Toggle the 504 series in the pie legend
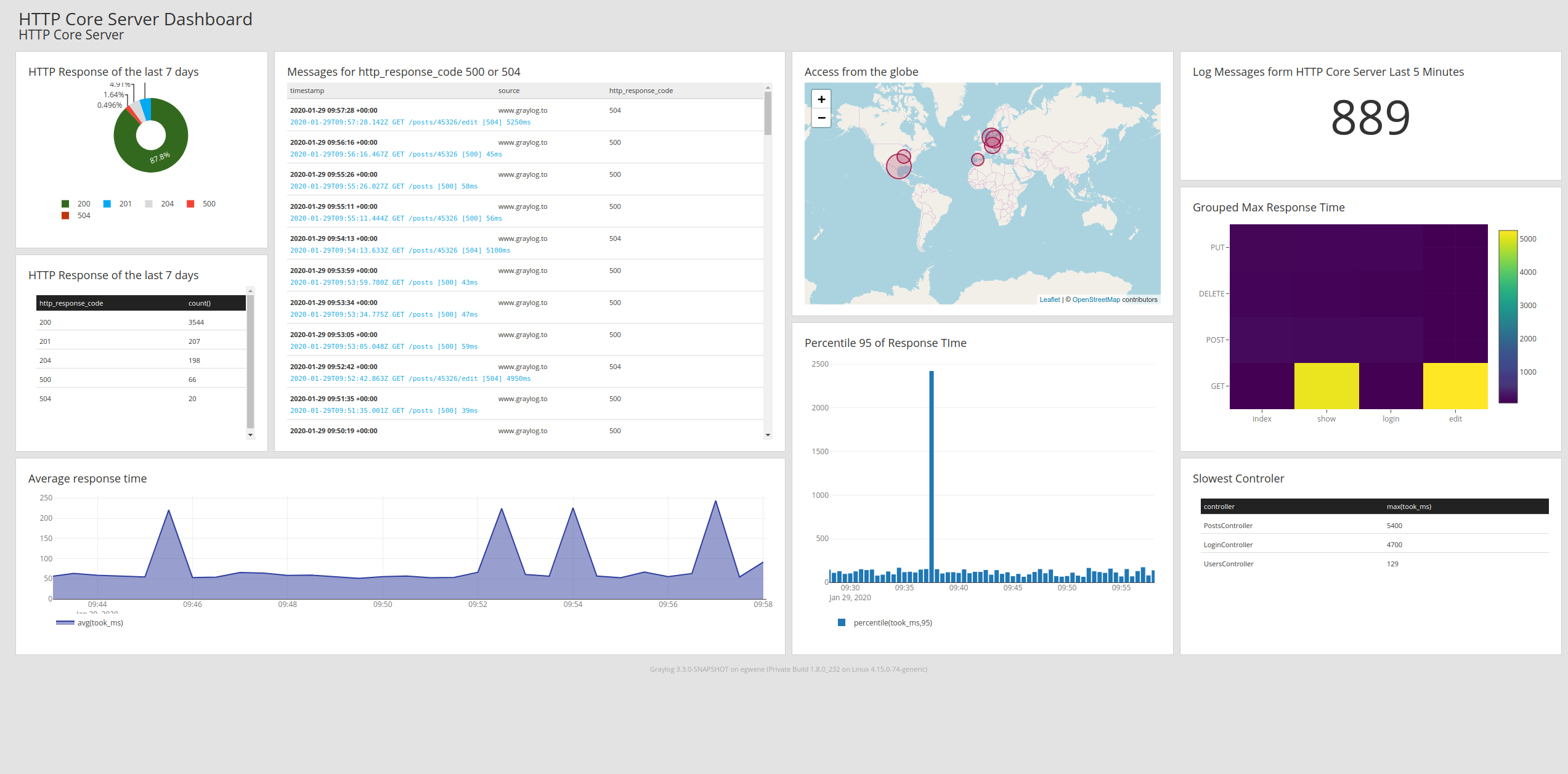 65,215
